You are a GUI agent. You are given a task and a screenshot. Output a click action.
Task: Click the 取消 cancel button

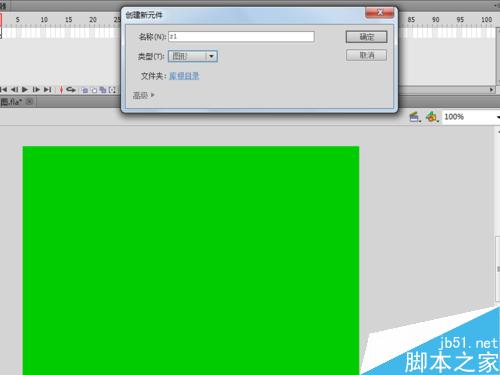(366, 55)
